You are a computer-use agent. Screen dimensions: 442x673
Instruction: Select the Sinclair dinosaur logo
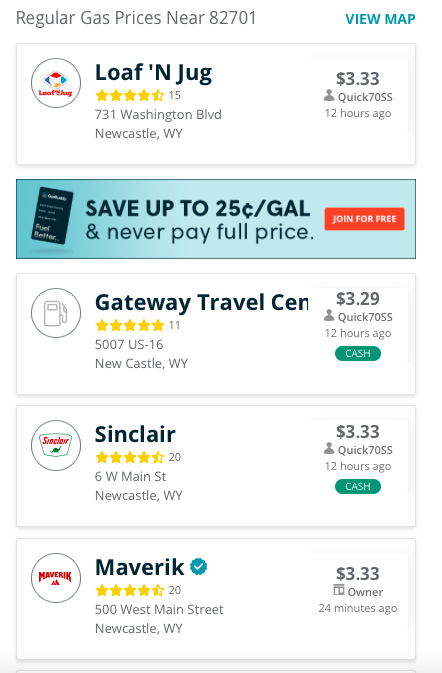coord(56,445)
